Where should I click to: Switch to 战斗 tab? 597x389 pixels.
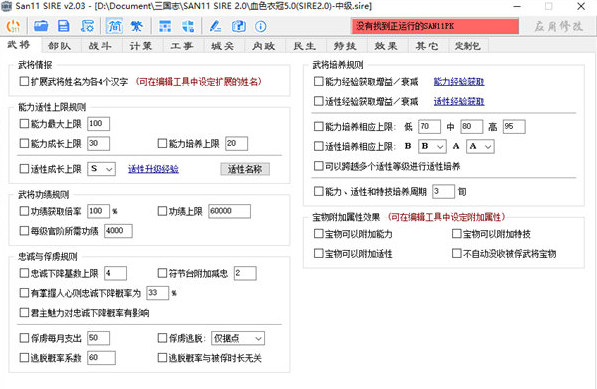click(x=101, y=46)
